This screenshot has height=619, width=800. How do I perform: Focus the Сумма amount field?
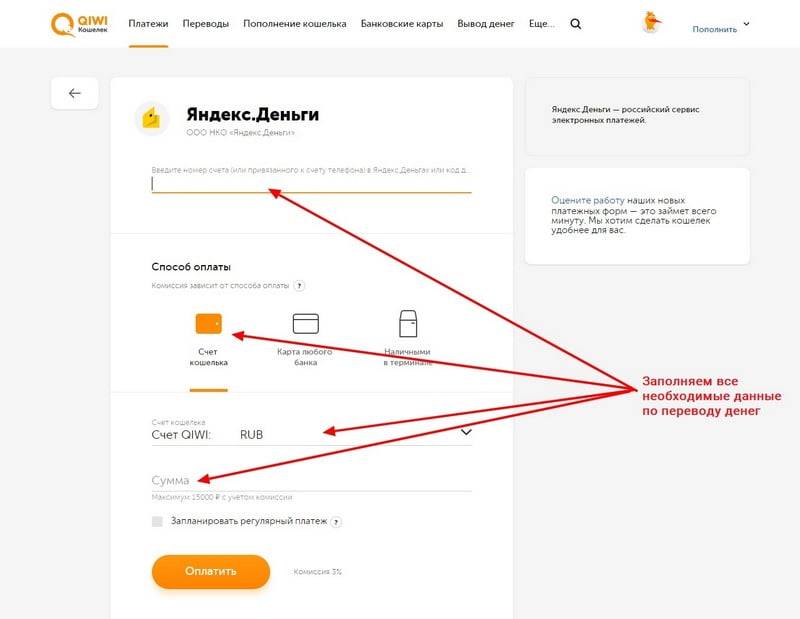[x=312, y=480]
